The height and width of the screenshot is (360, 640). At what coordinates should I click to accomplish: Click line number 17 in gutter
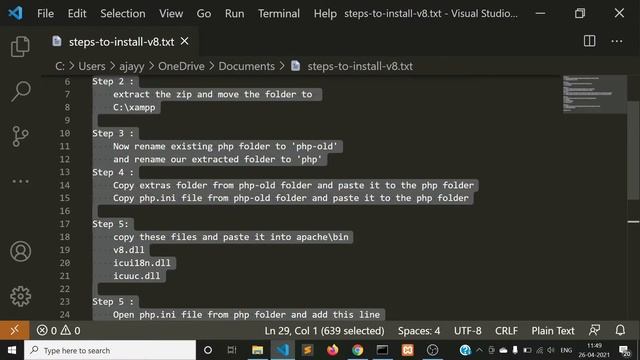pos(64,224)
